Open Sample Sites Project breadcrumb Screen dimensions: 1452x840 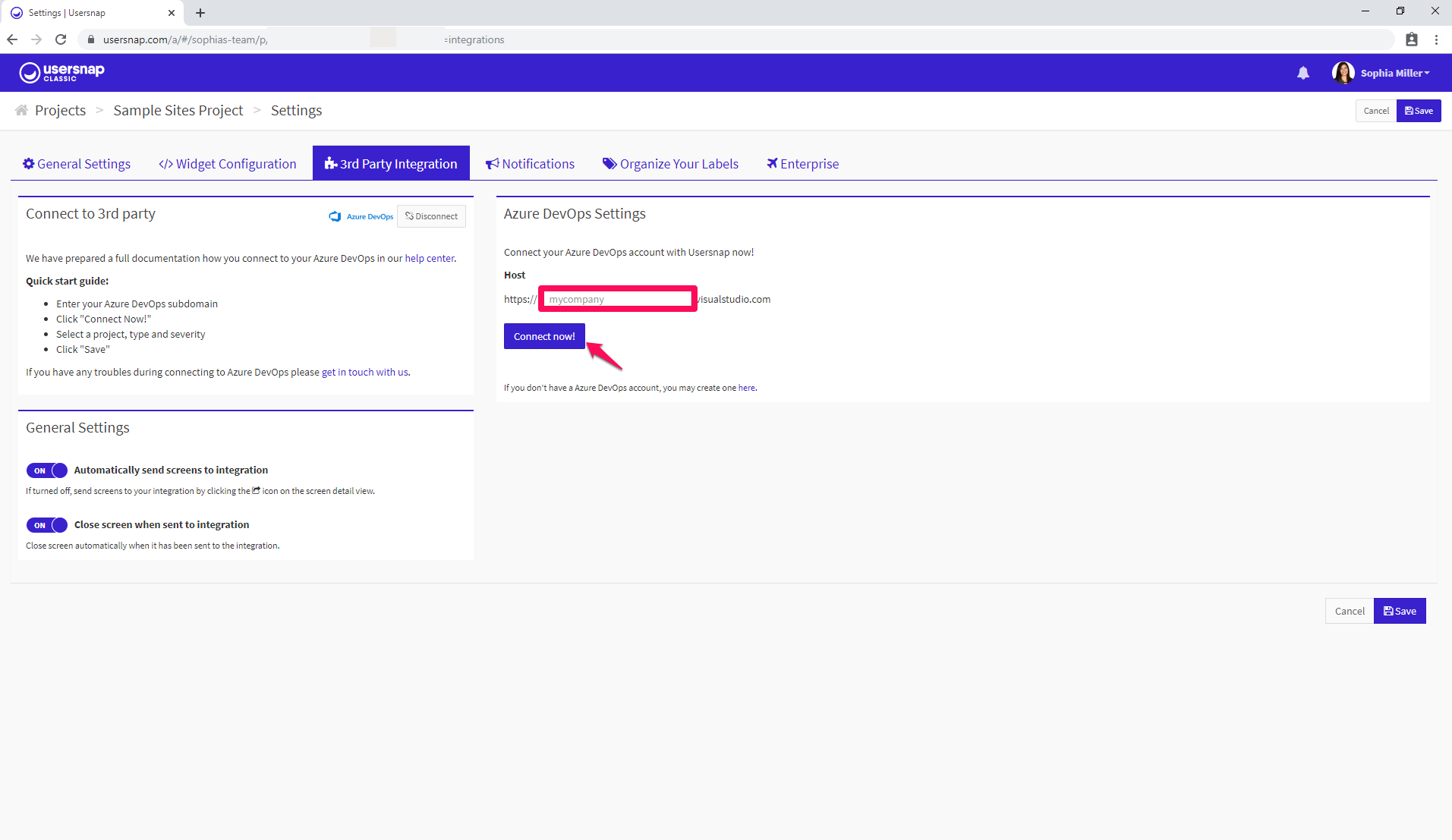pos(178,110)
